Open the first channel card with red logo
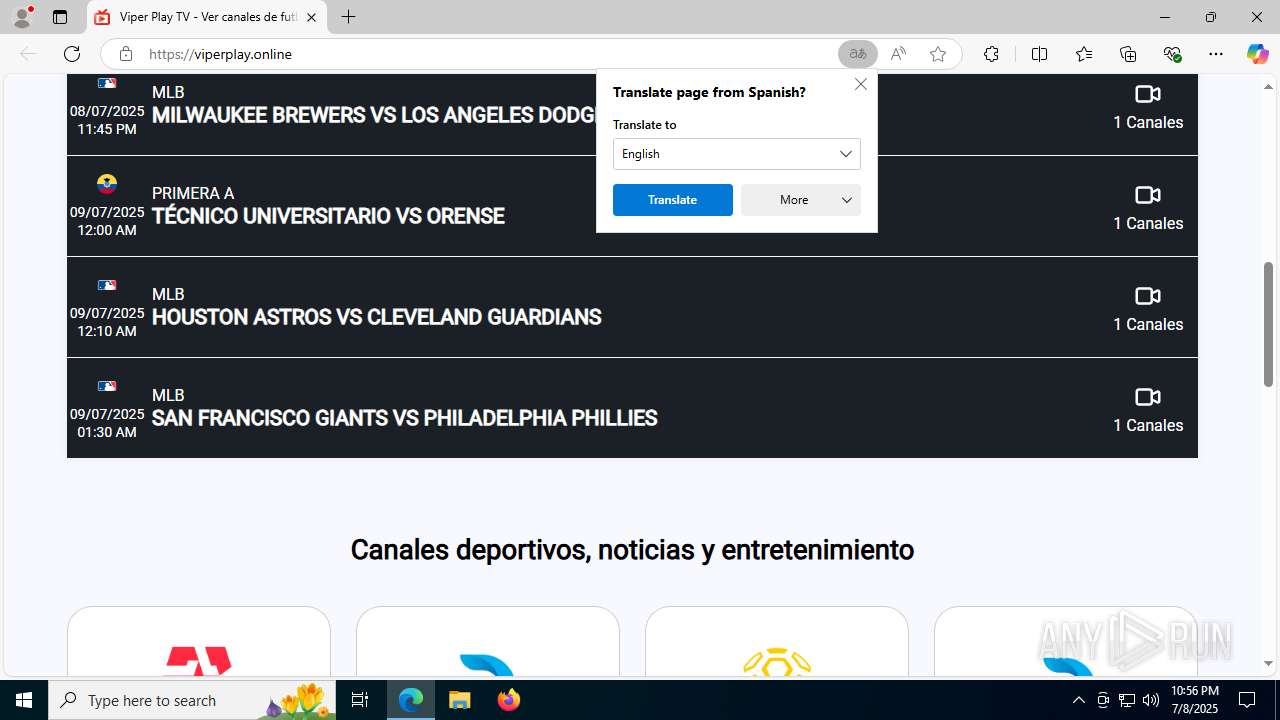This screenshot has height=720, width=1280. (199, 642)
